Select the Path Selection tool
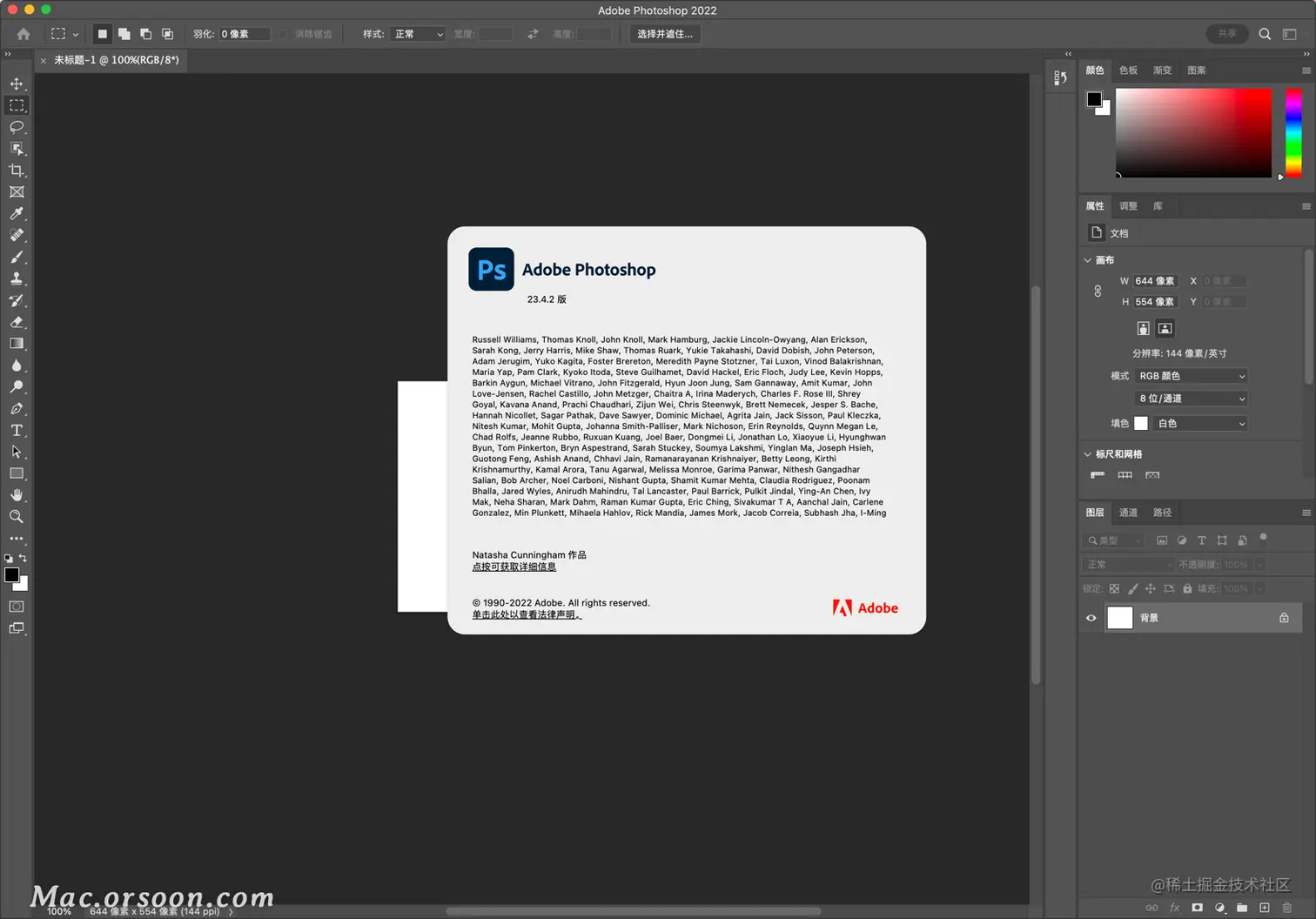Viewport: 1316px width, 919px height. [17, 452]
